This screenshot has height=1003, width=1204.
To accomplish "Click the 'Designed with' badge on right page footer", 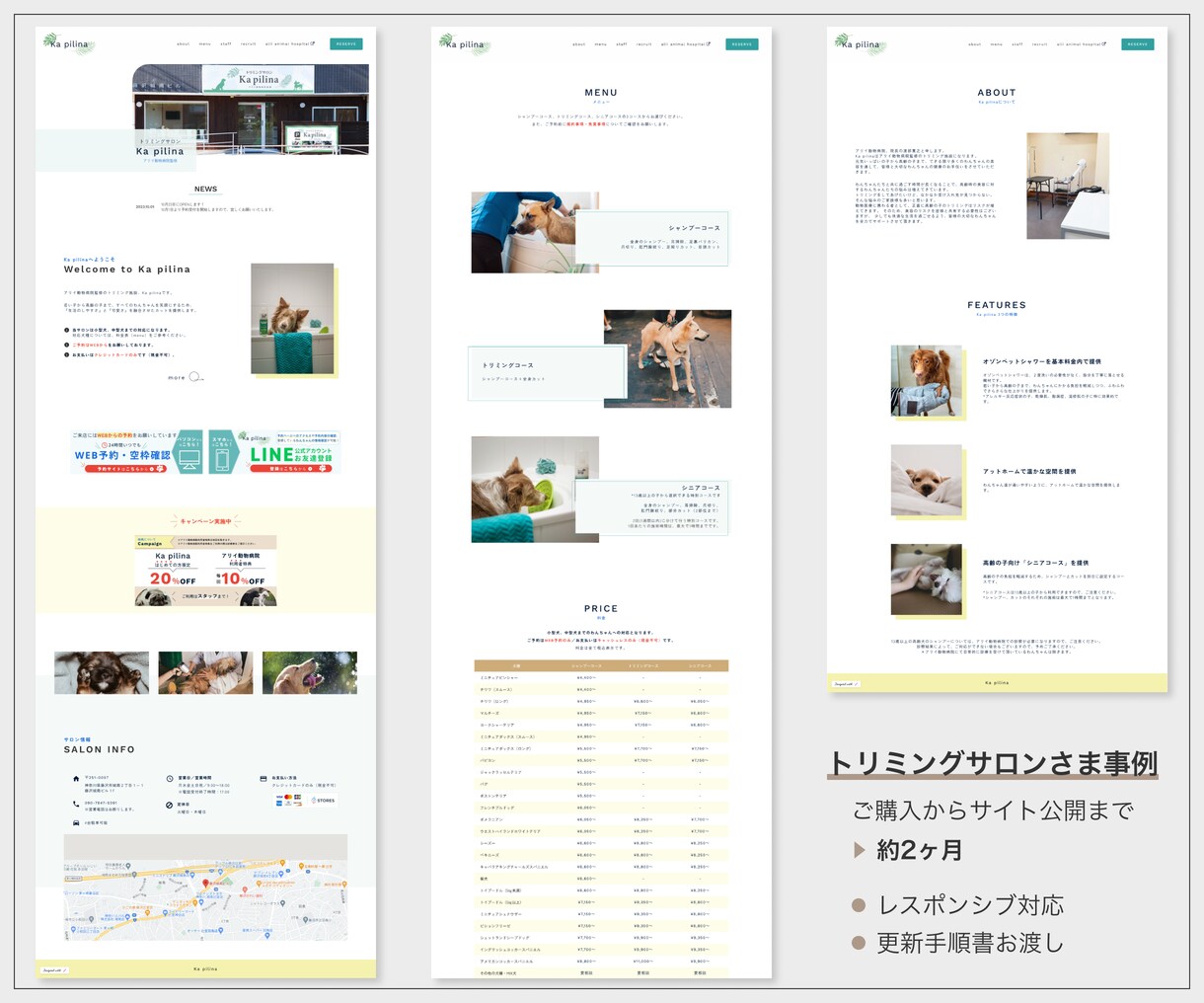I will click(x=847, y=683).
